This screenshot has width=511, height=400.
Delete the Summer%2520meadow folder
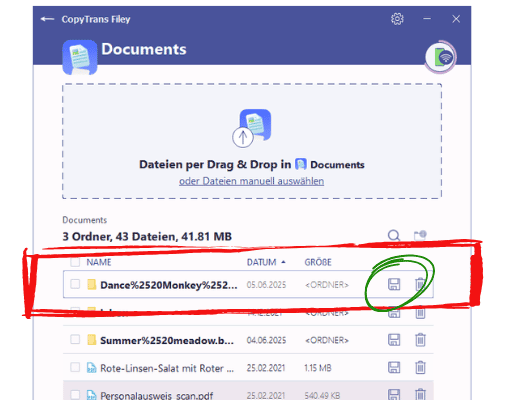(x=420, y=340)
